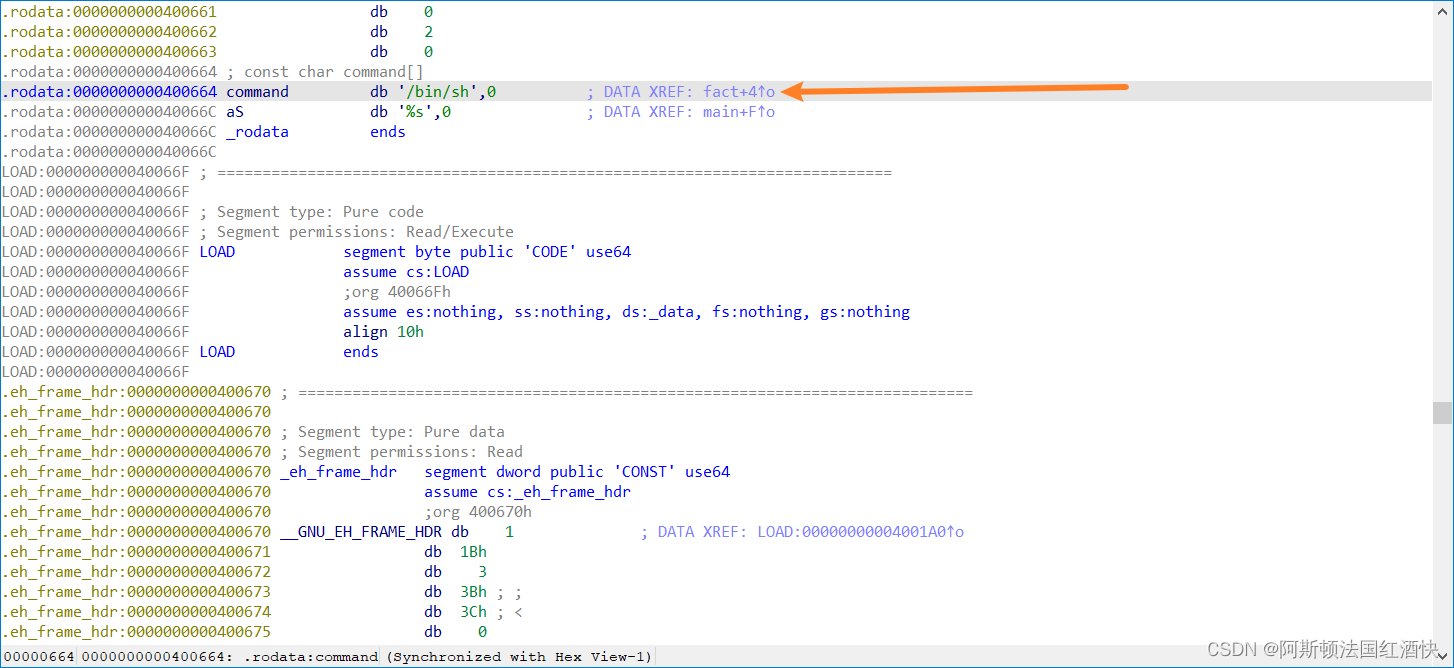Click address .rodata:0000000000400664
The width and height of the screenshot is (1454, 668).
pyautogui.click(x=110, y=91)
